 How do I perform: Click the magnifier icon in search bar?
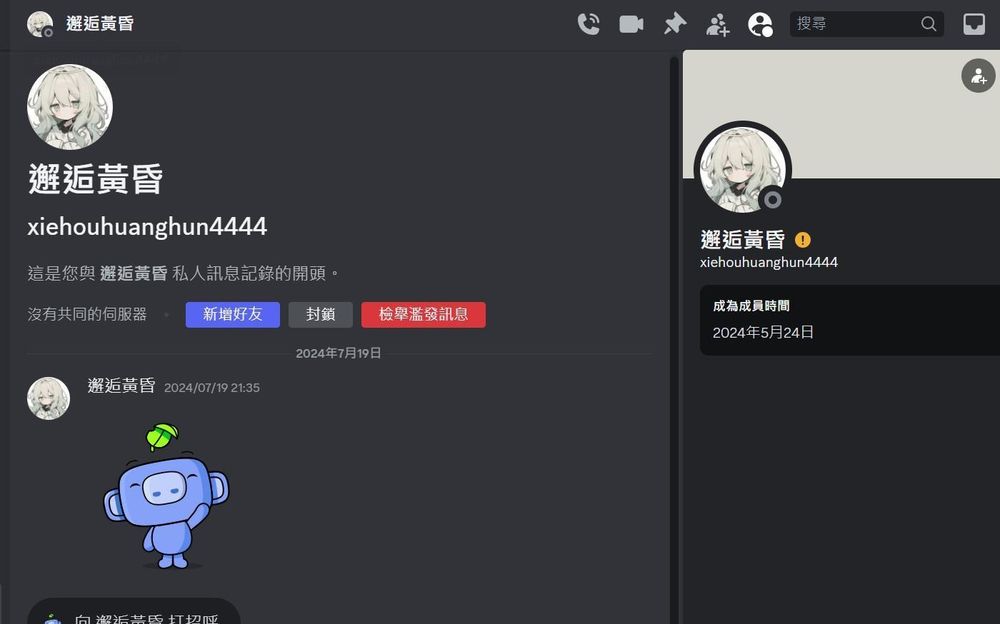(928, 23)
